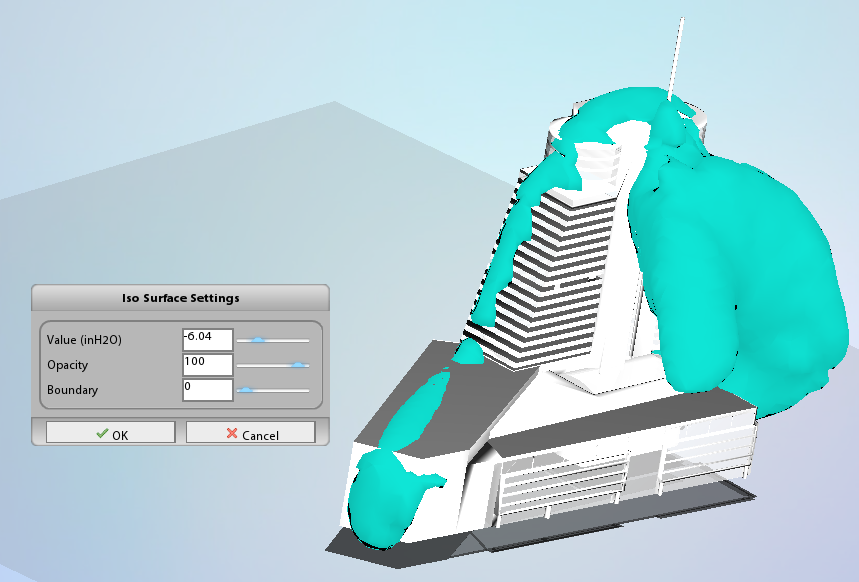The width and height of the screenshot is (859, 582).
Task: Click the OK button
Action: click(x=111, y=432)
